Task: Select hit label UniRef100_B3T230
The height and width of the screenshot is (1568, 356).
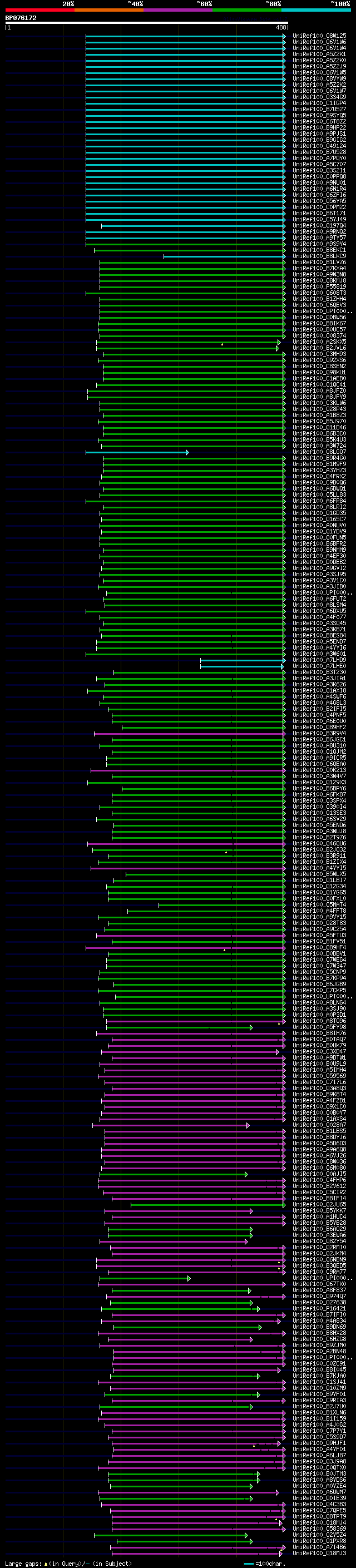Action: click(319, 672)
